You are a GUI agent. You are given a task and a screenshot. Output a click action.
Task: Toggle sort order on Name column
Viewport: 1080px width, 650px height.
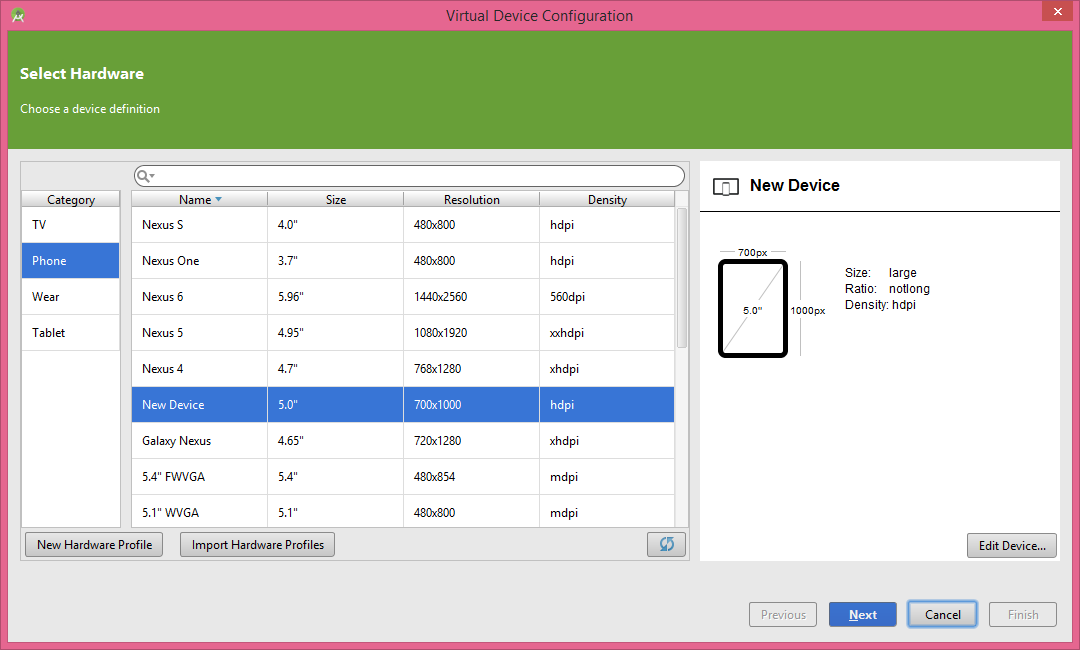pyautogui.click(x=199, y=200)
